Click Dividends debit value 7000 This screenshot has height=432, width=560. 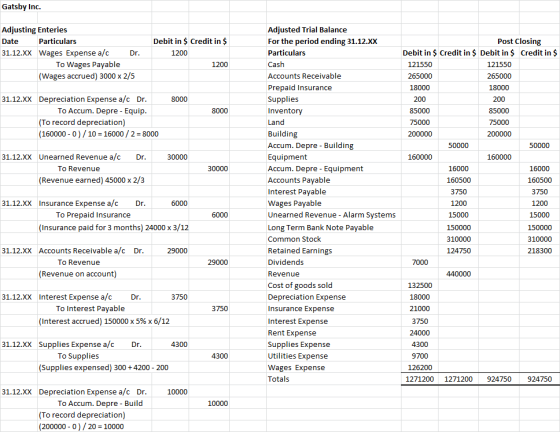[x=420, y=262]
